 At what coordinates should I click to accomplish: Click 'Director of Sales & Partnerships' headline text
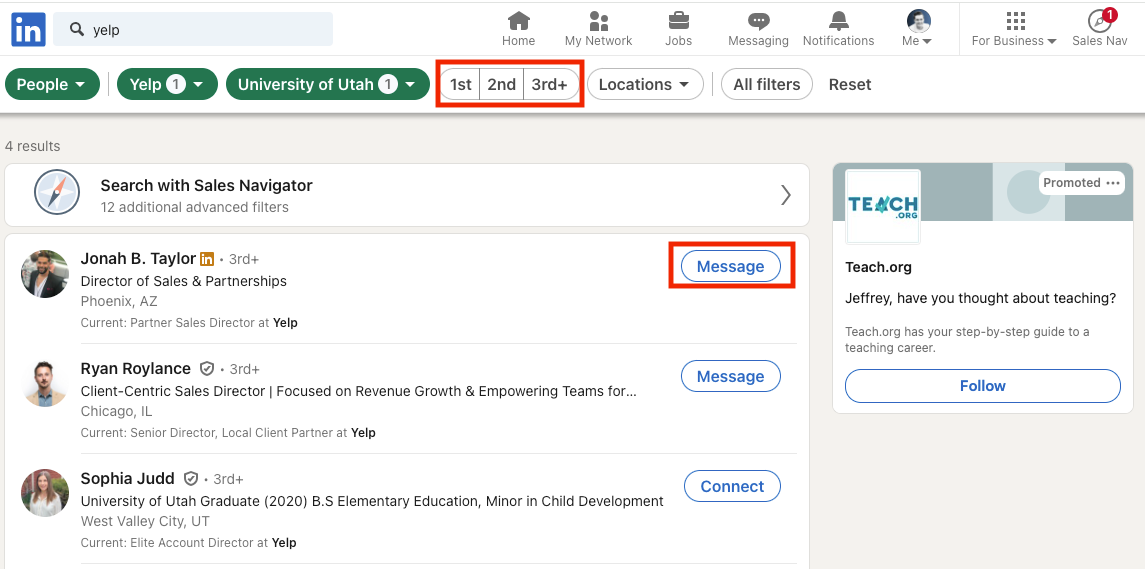pyautogui.click(x=183, y=281)
